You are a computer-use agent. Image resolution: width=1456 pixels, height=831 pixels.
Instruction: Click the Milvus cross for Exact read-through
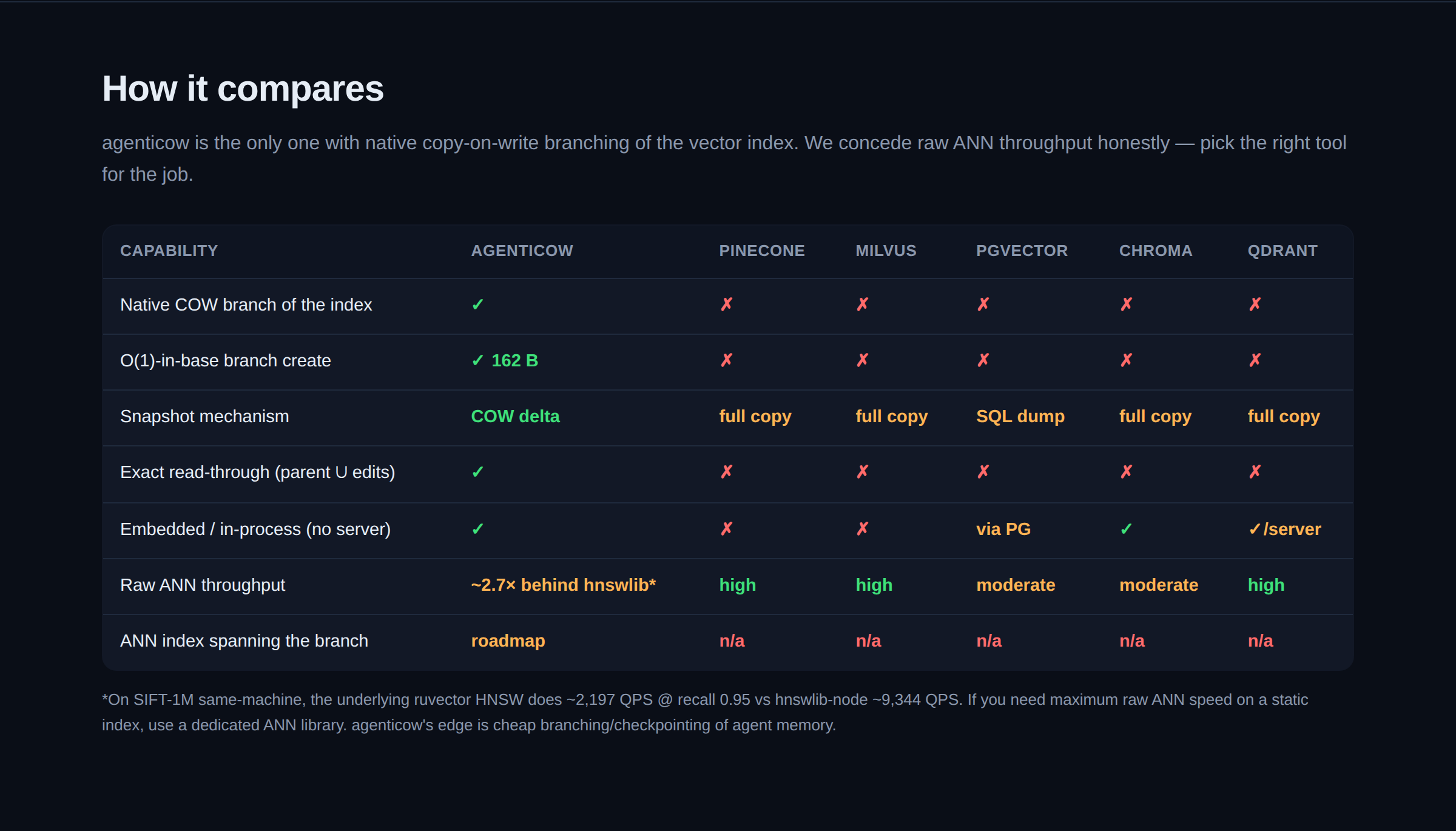[862, 472]
